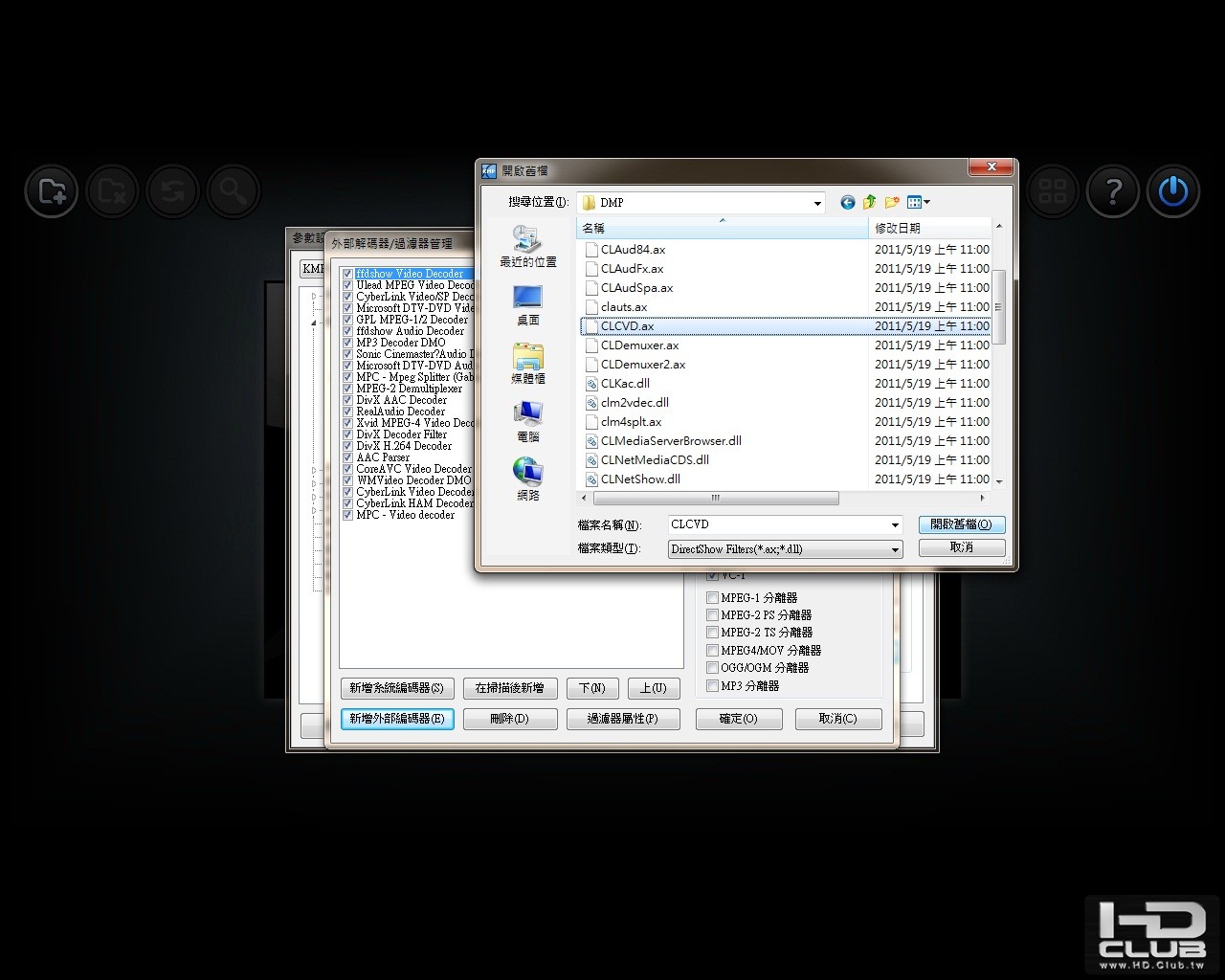Click 取消(C) in decoder manager
This screenshot has width=1225, height=980.
coord(838,719)
